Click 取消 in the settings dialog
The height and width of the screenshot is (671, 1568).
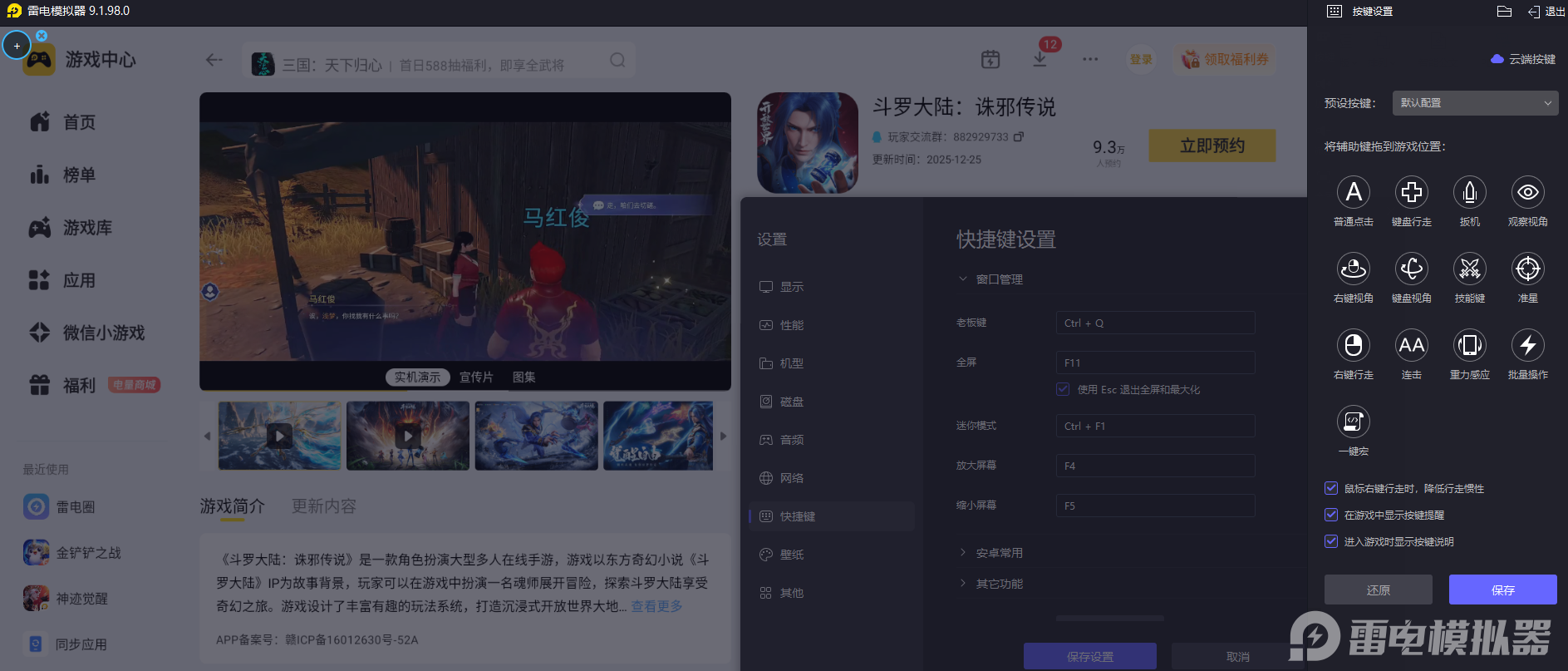click(x=1237, y=657)
